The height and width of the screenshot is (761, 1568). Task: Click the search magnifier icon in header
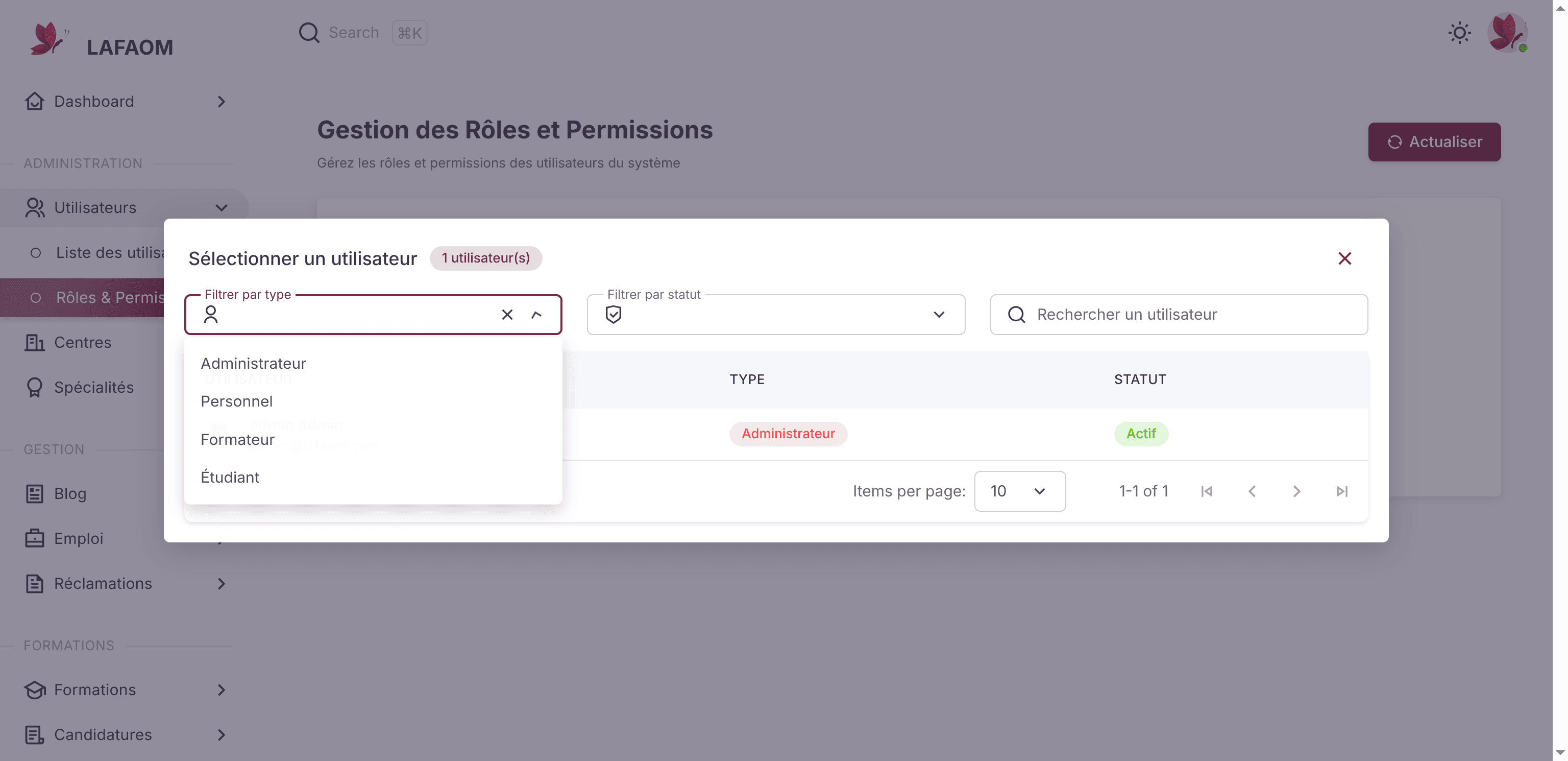pos(309,32)
